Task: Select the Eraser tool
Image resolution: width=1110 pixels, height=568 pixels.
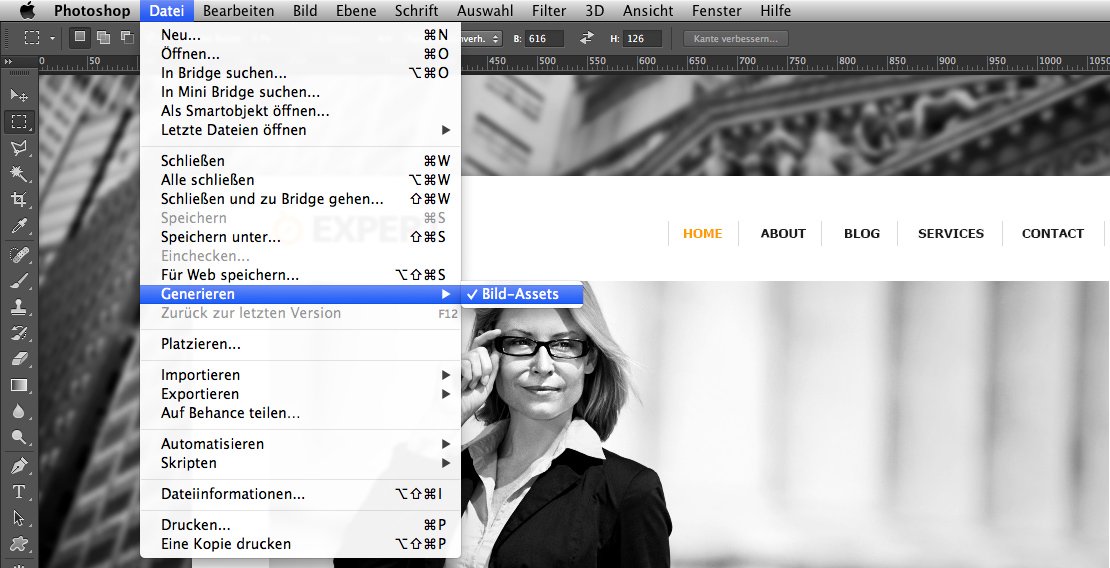Action: coord(18,359)
